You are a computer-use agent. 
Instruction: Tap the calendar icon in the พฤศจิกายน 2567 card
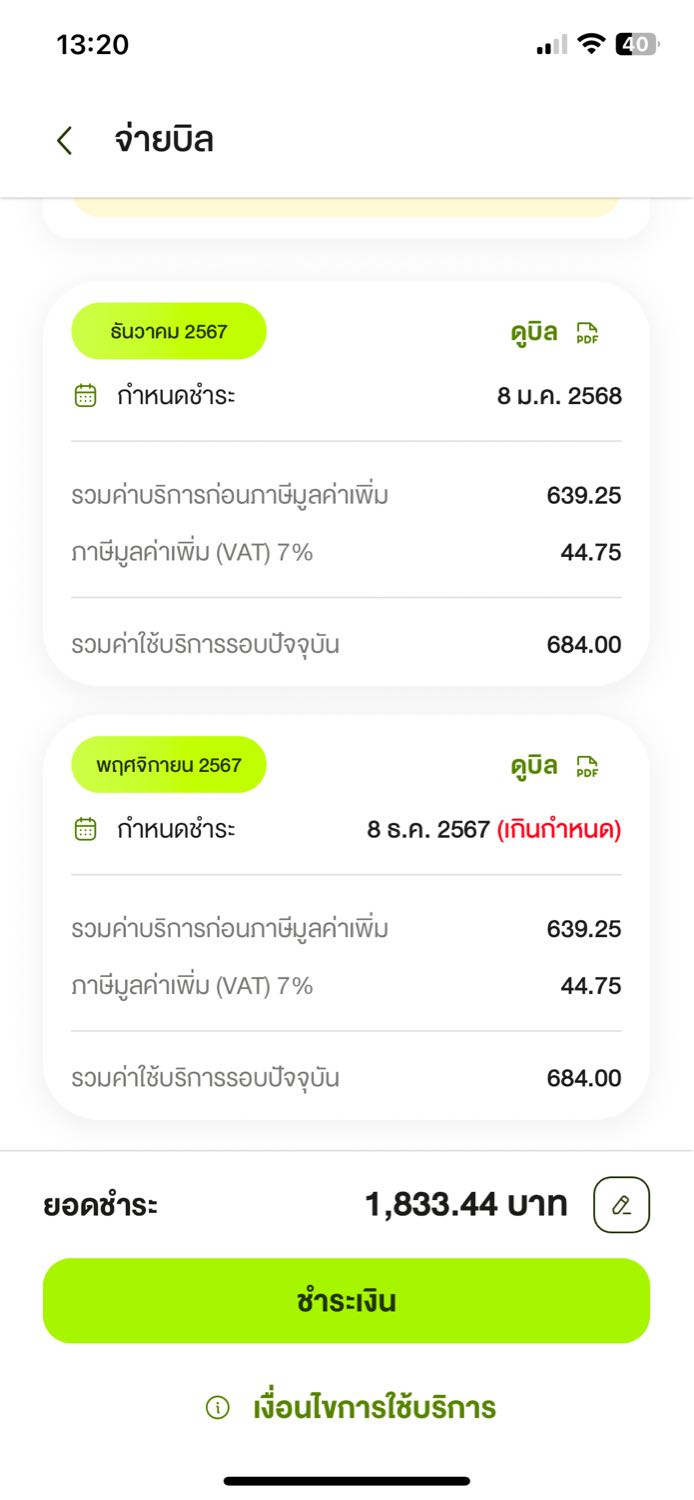click(x=86, y=829)
